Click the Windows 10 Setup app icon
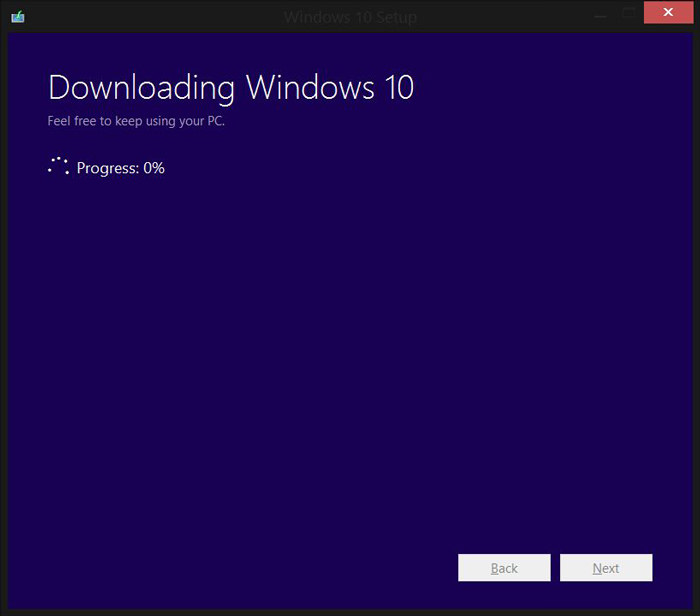 tap(17, 16)
